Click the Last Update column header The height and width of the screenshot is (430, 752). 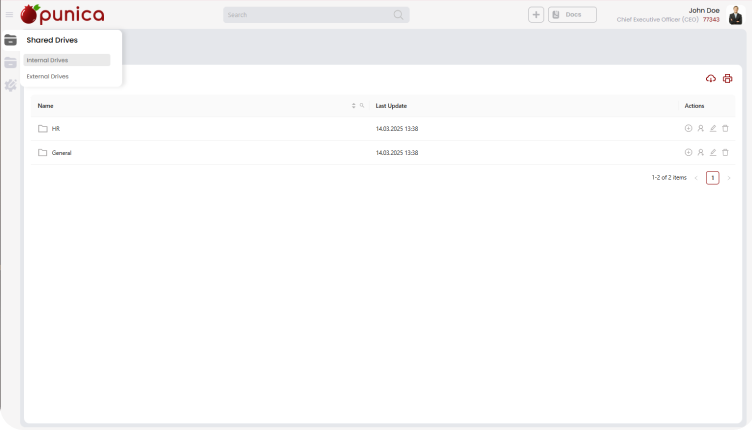click(391, 106)
